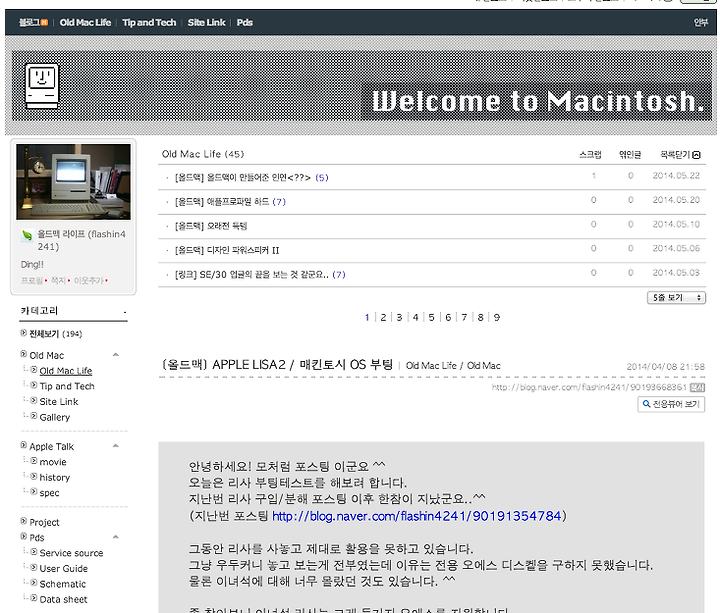Image resolution: width=720 pixels, height=613 pixels.
Task: Open the Apple Talk category
Action: (x=51, y=446)
